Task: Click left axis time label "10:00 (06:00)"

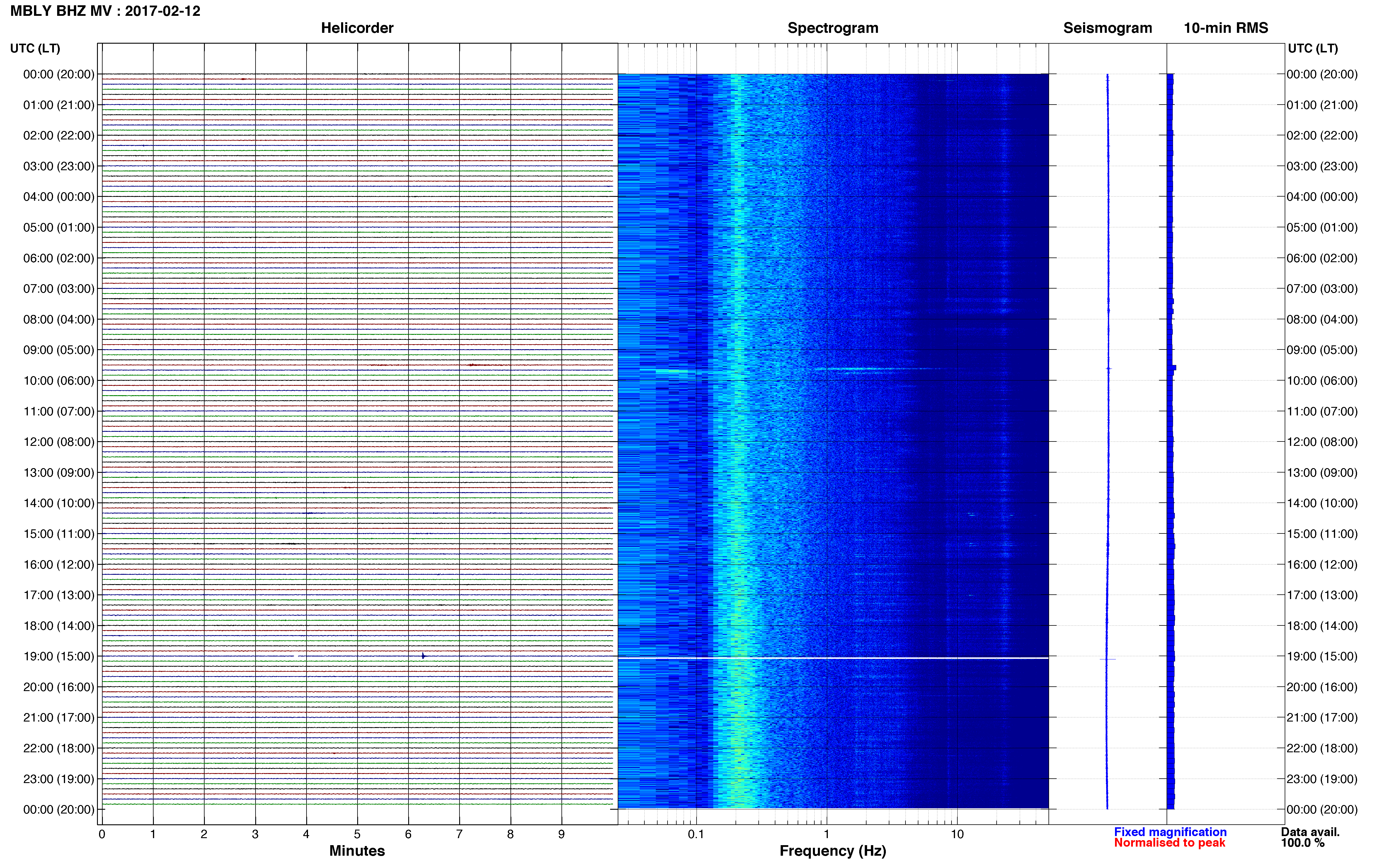Action: 59,381
